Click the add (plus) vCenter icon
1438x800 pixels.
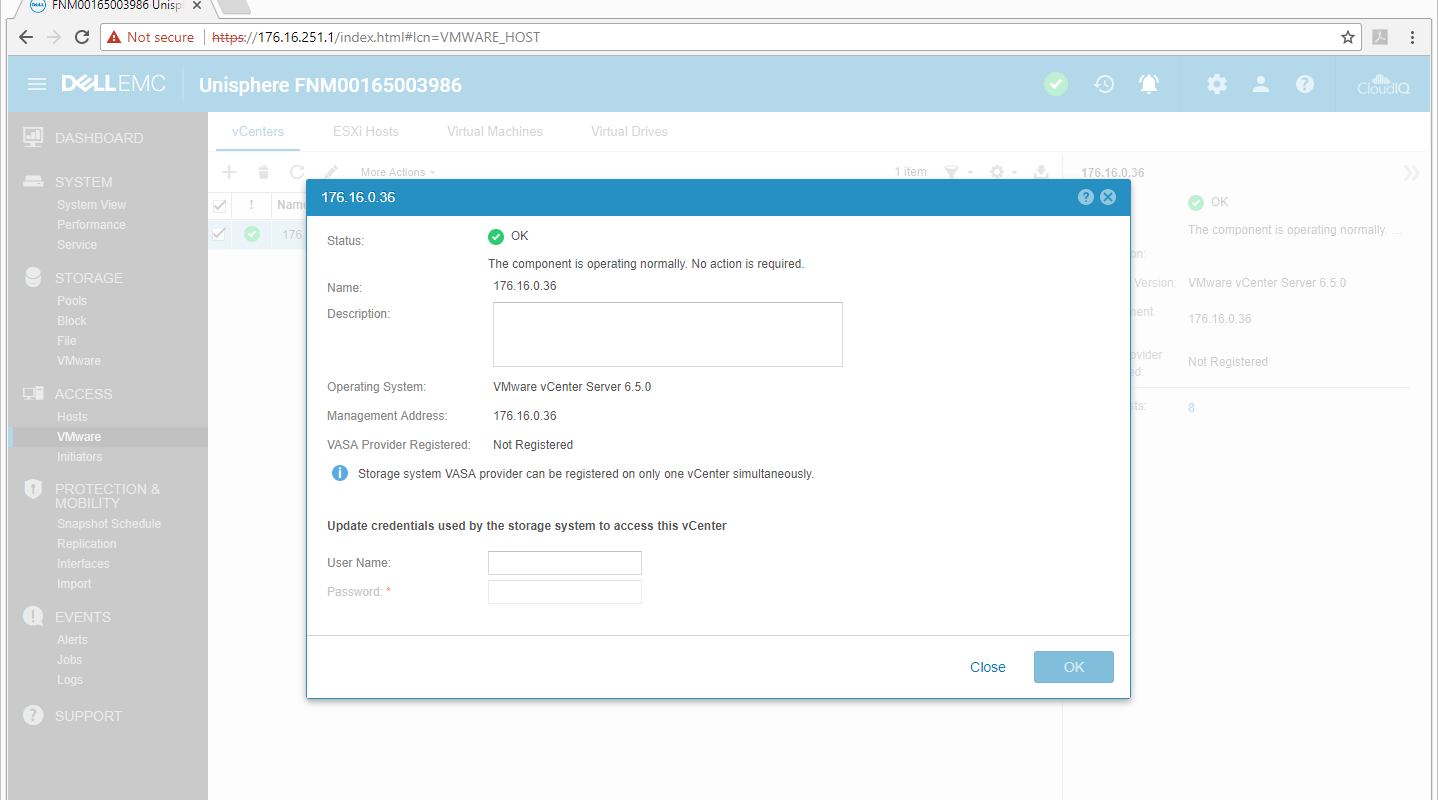(x=229, y=172)
